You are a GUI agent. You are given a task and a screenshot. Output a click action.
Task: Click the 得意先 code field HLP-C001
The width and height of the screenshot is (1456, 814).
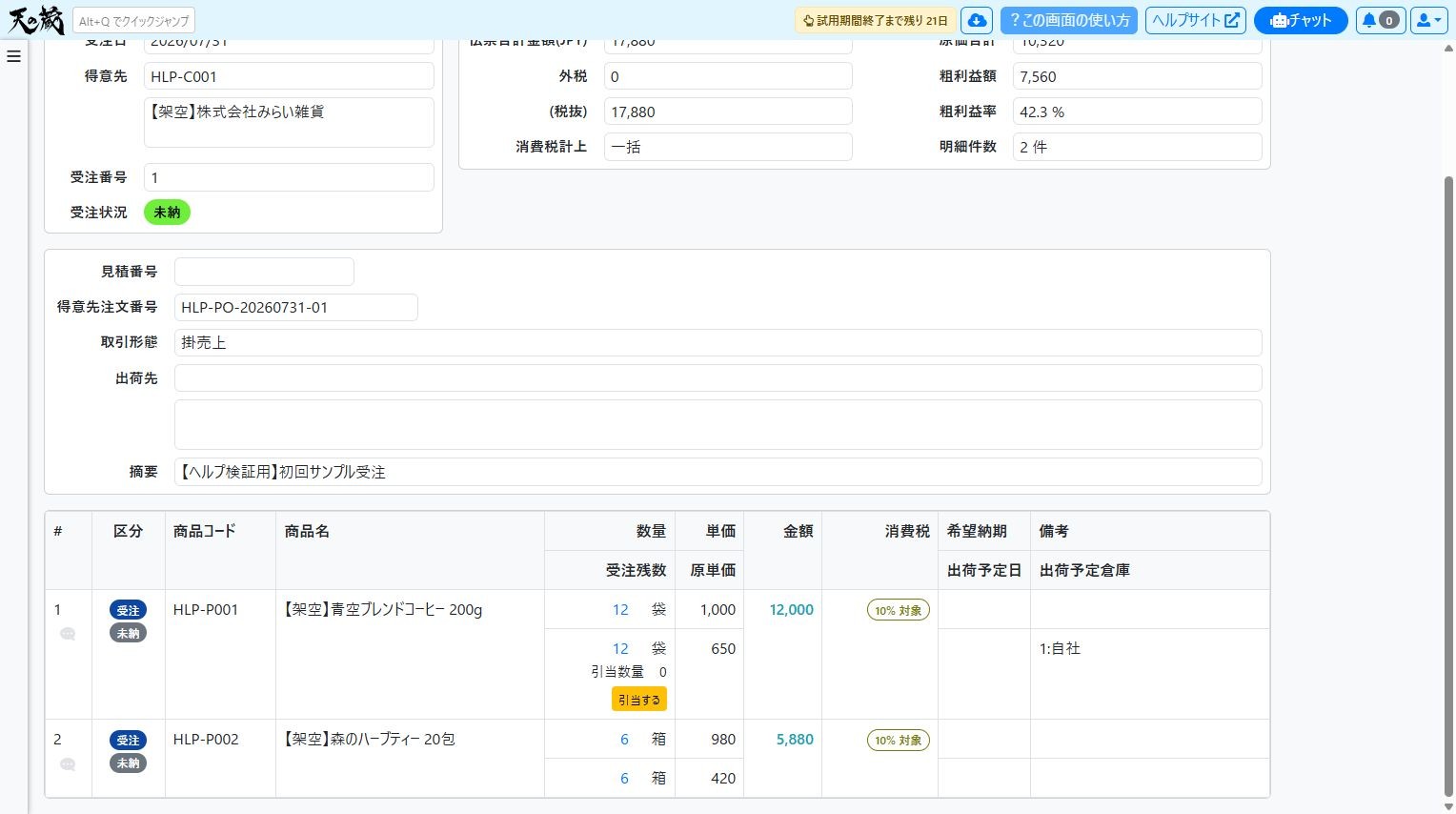[289, 76]
